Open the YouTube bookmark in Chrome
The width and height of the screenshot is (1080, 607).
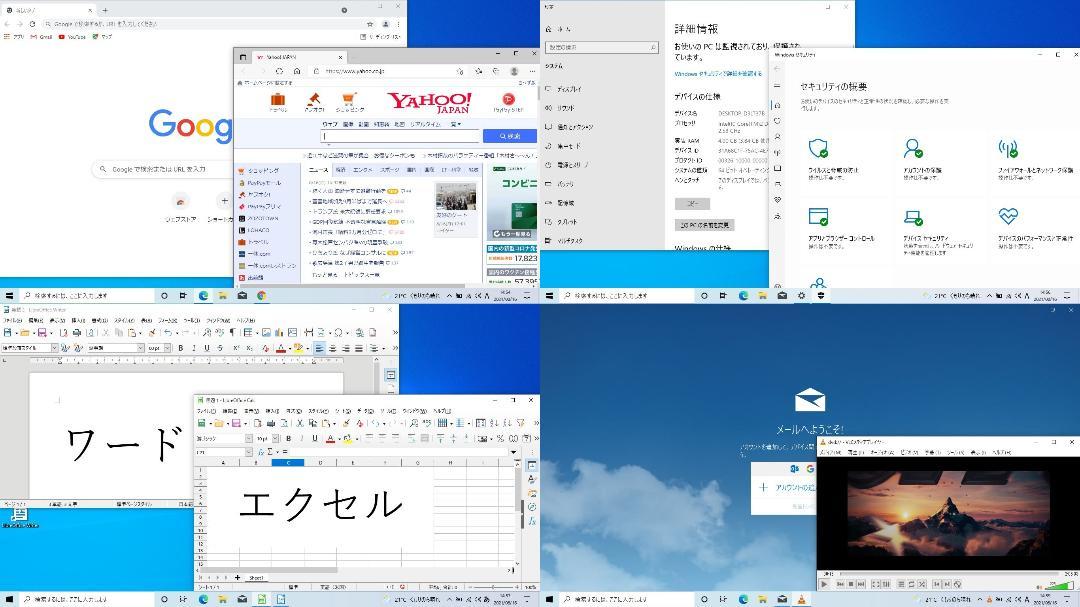click(72, 37)
